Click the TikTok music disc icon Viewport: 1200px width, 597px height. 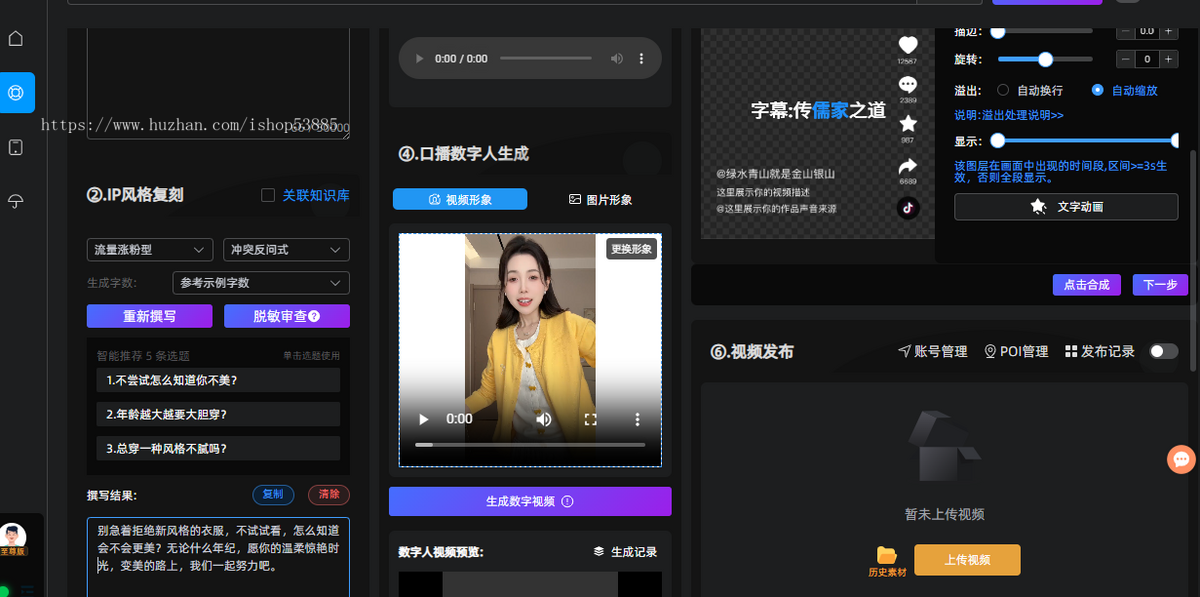pyautogui.click(x=908, y=207)
